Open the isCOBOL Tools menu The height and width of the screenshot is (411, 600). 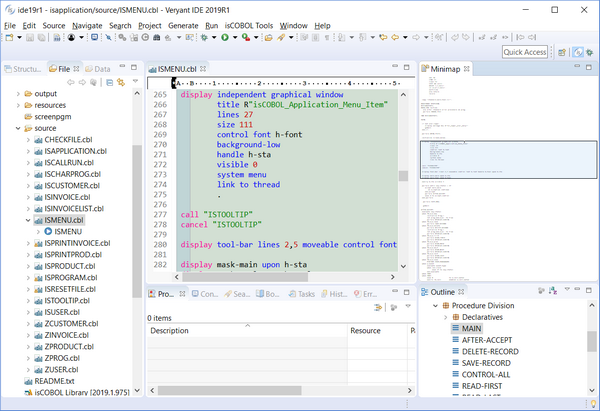[248, 24]
